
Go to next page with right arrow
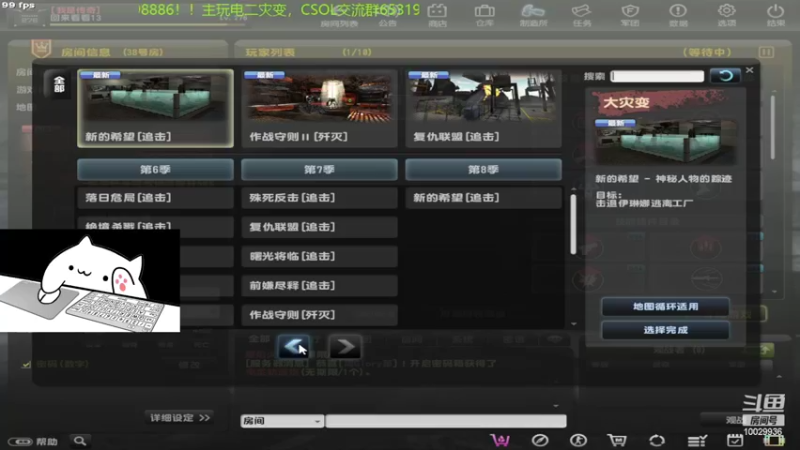(345, 347)
